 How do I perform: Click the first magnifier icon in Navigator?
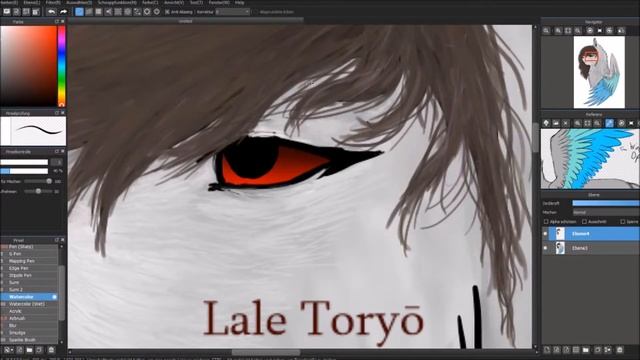[547, 31]
